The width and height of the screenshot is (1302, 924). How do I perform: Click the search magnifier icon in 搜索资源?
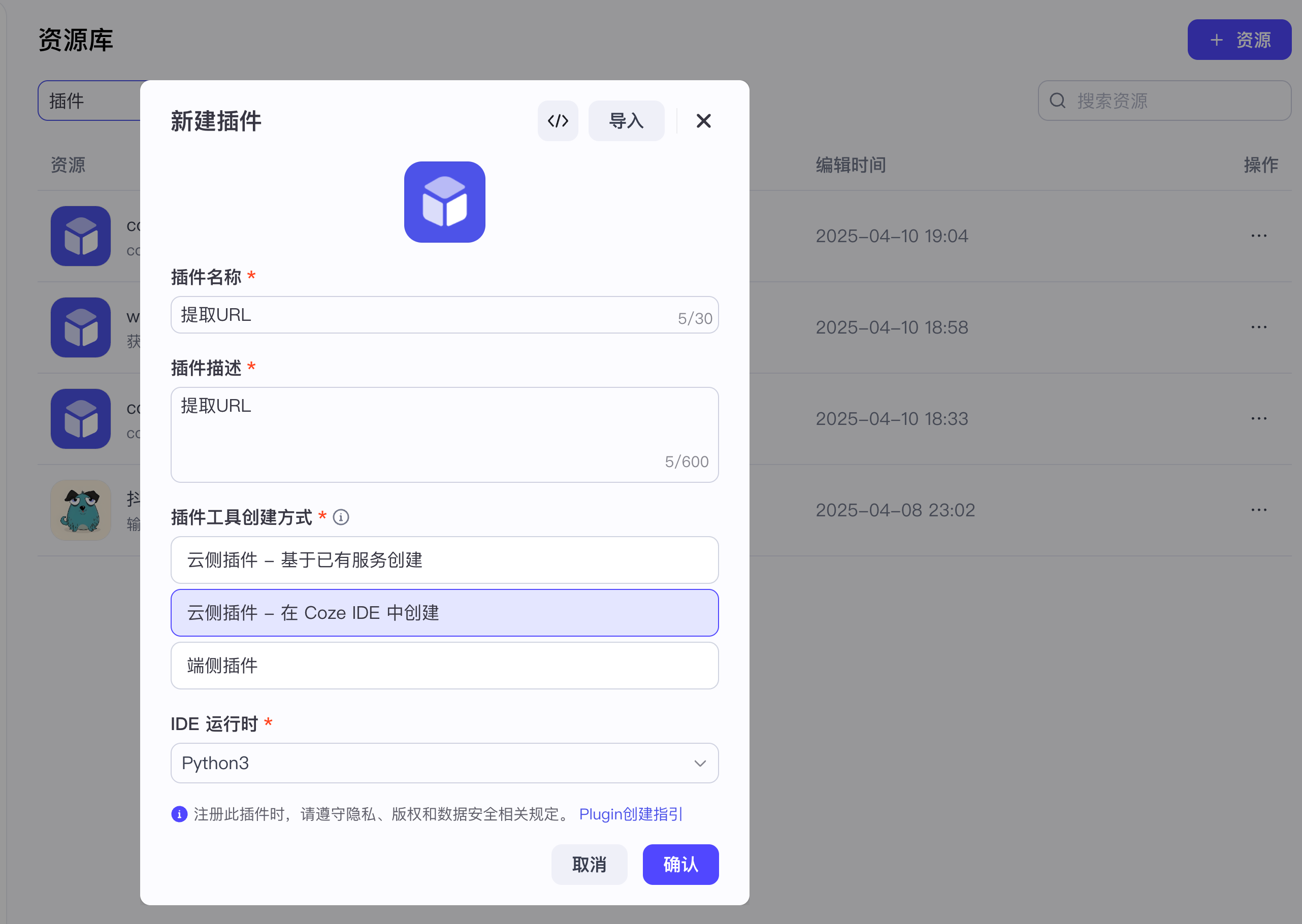pos(1057,100)
